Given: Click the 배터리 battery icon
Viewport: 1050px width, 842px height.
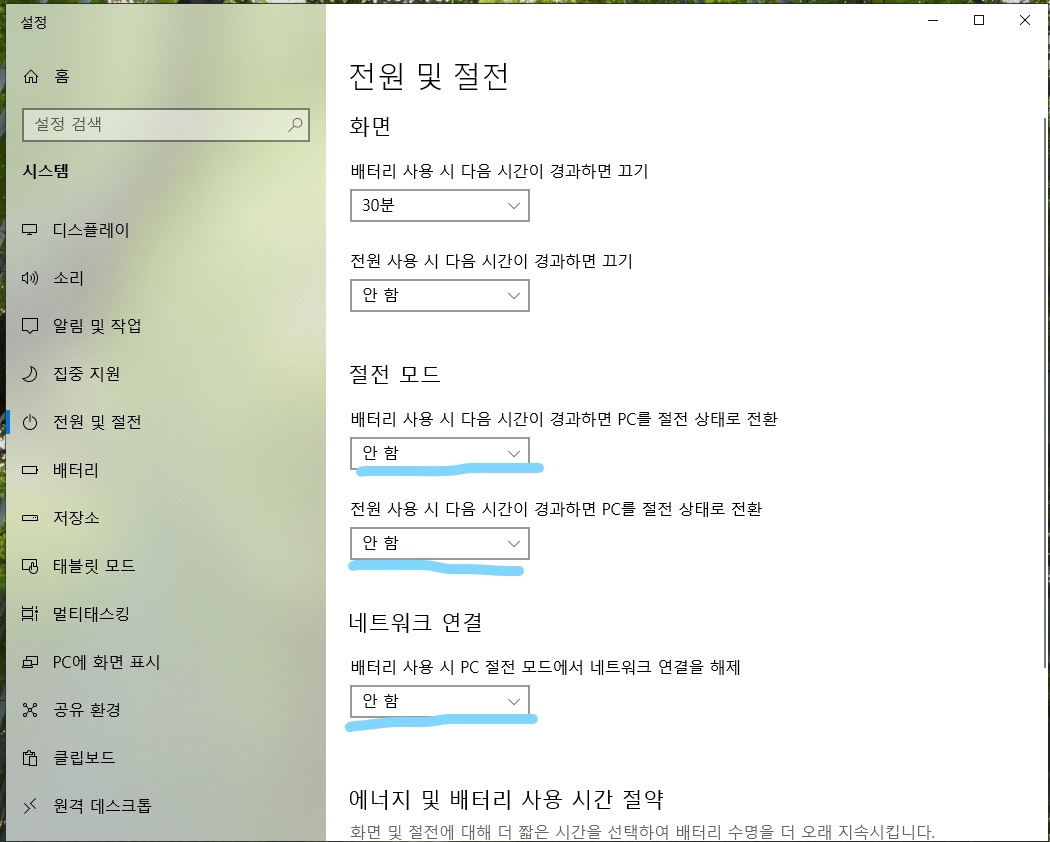Looking at the screenshot, I should pyautogui.click(x=30, y=470).
